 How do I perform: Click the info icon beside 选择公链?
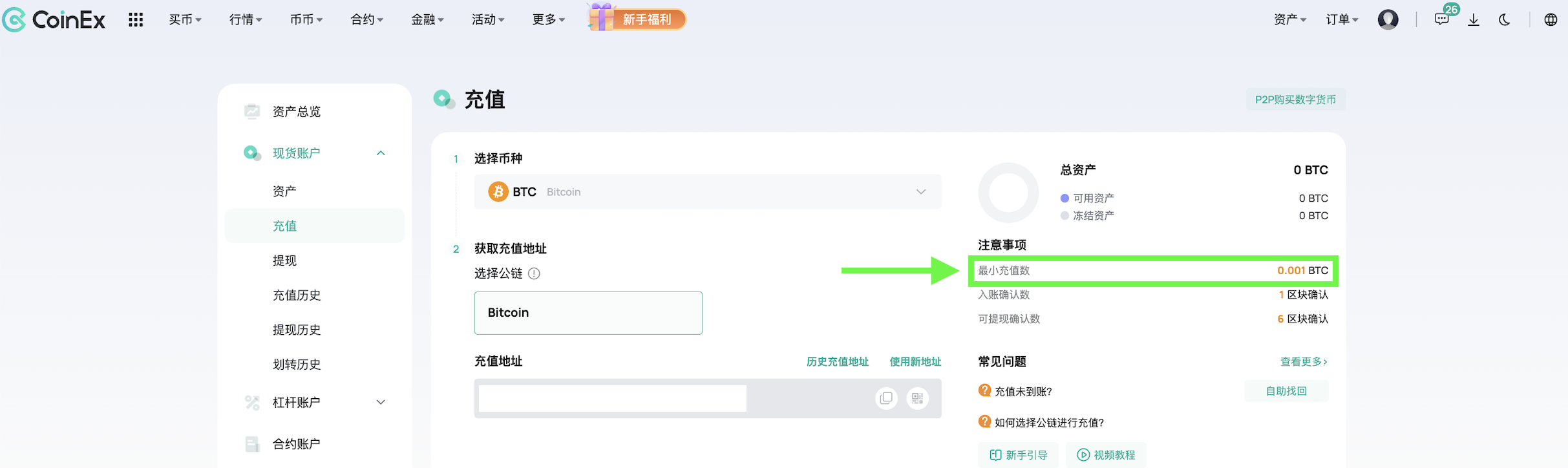click(534, 273)
